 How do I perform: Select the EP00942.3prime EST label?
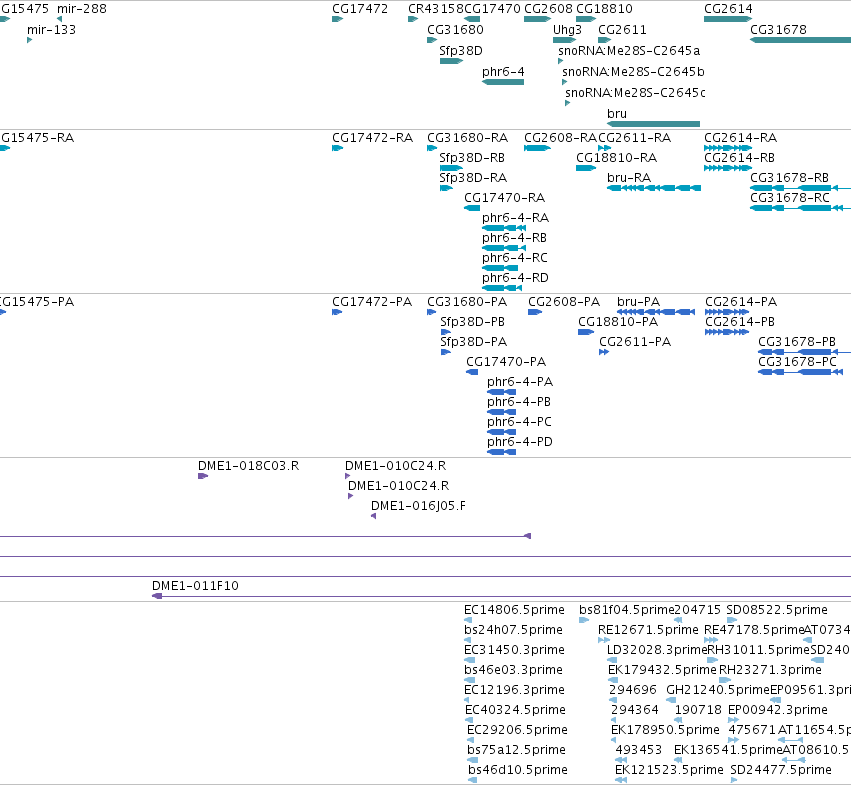[777, 710]
